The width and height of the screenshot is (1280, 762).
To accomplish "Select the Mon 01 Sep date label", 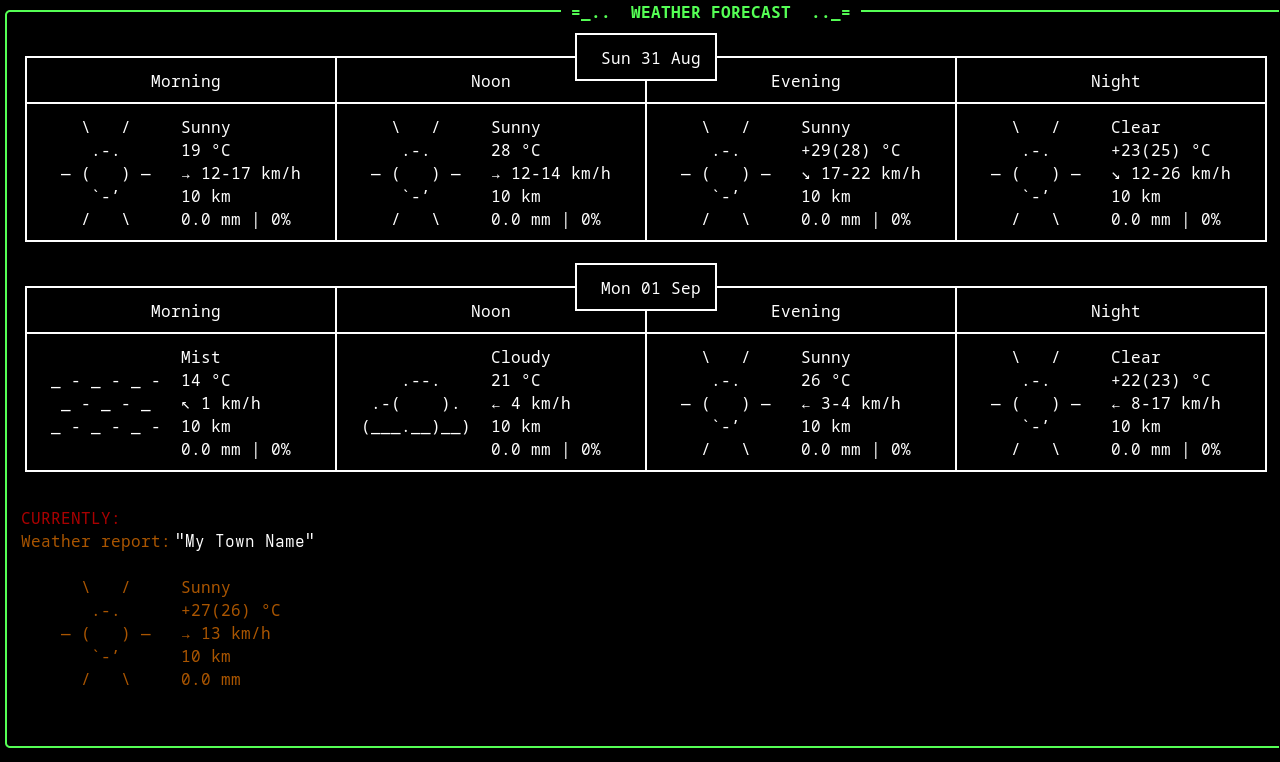I will pyautogui.click(x=651, y=288).
